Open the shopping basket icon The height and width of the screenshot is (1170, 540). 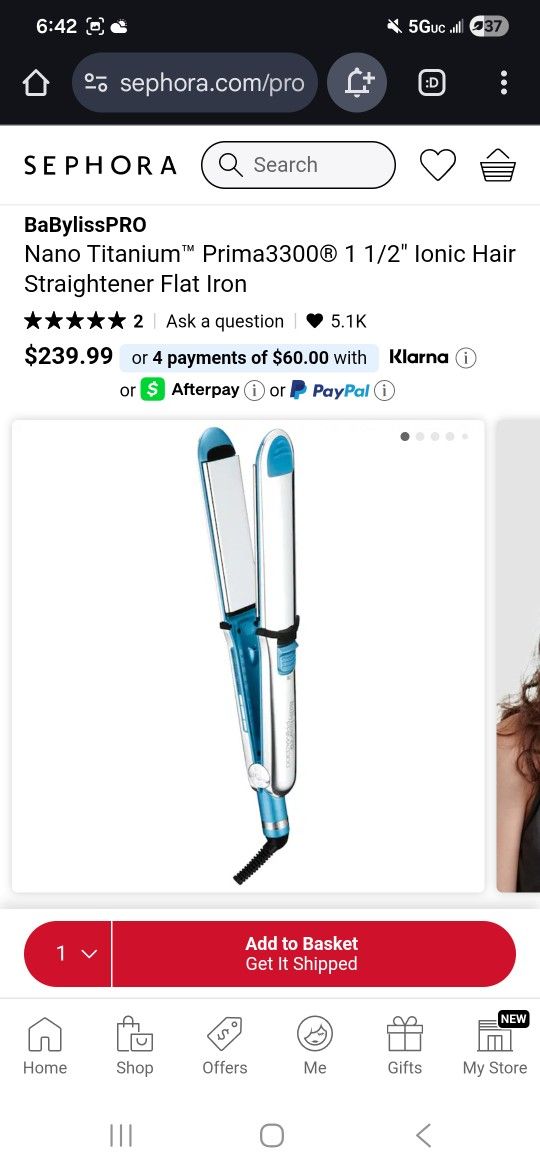click(x=497, y=165)
